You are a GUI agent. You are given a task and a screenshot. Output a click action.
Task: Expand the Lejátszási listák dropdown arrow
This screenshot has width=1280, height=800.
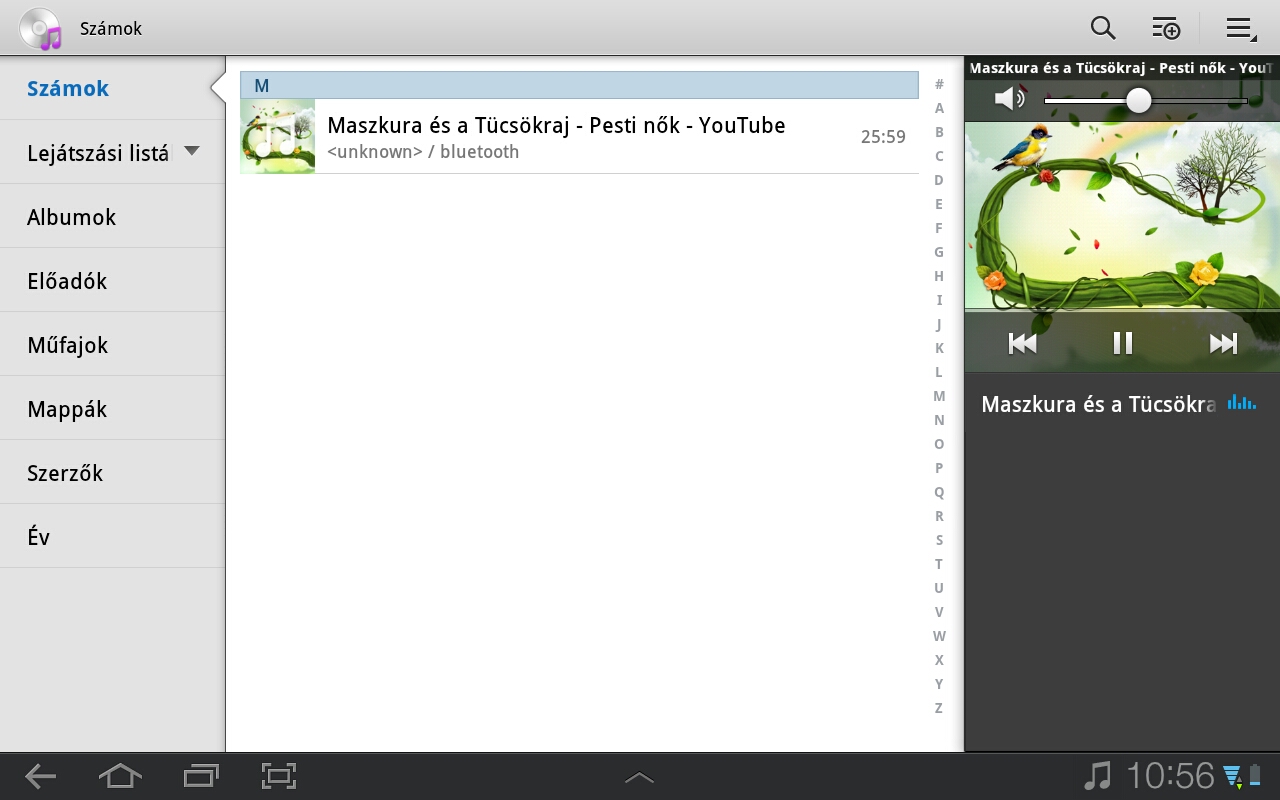pos(192,152)
